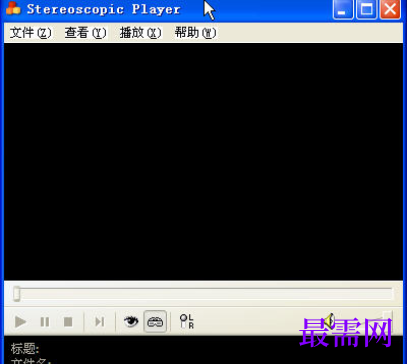The height and width of the screenshot is (364, 411).
Task: Start playback with the Play button
Action: tap(20, 322)
